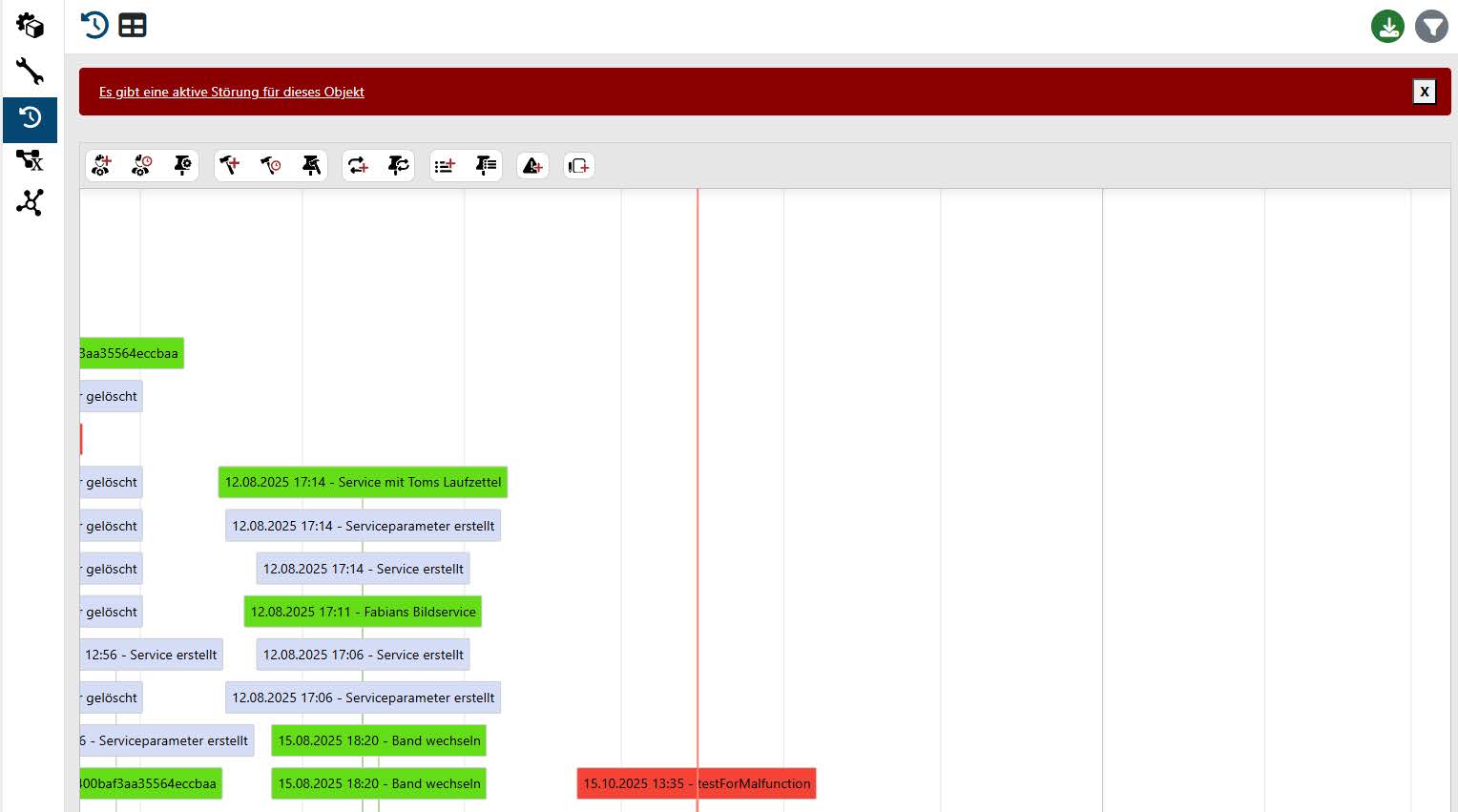This screenshot has width=1458, height=812.
Task: Click the technician with plus icon
Action: point(101,166)
